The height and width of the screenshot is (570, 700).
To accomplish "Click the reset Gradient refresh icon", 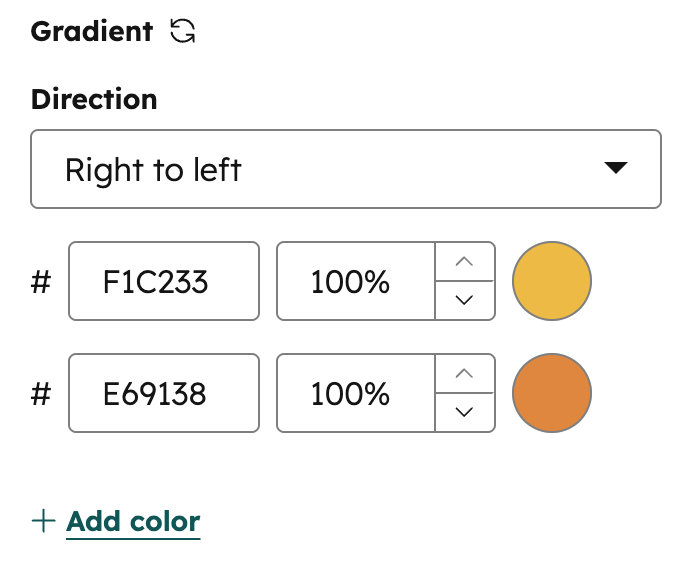I will tap(183, 32).
